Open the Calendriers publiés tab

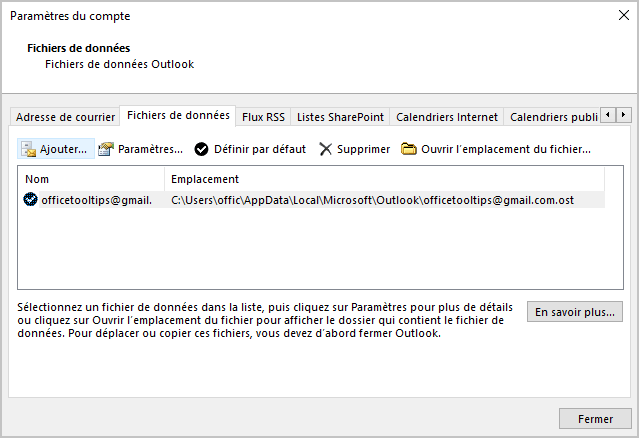coord(554,117)
